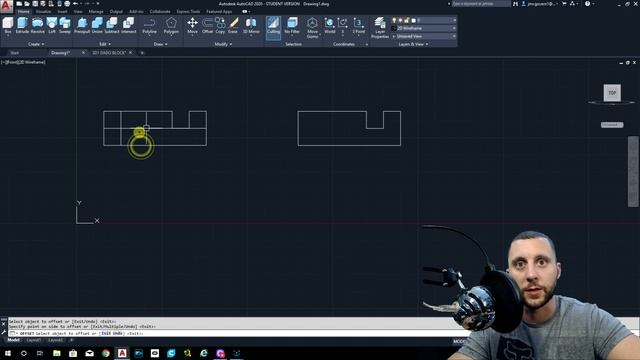640x360 pixels.
Task: Switch to the Layout1 tab
Action: (33, 340)
